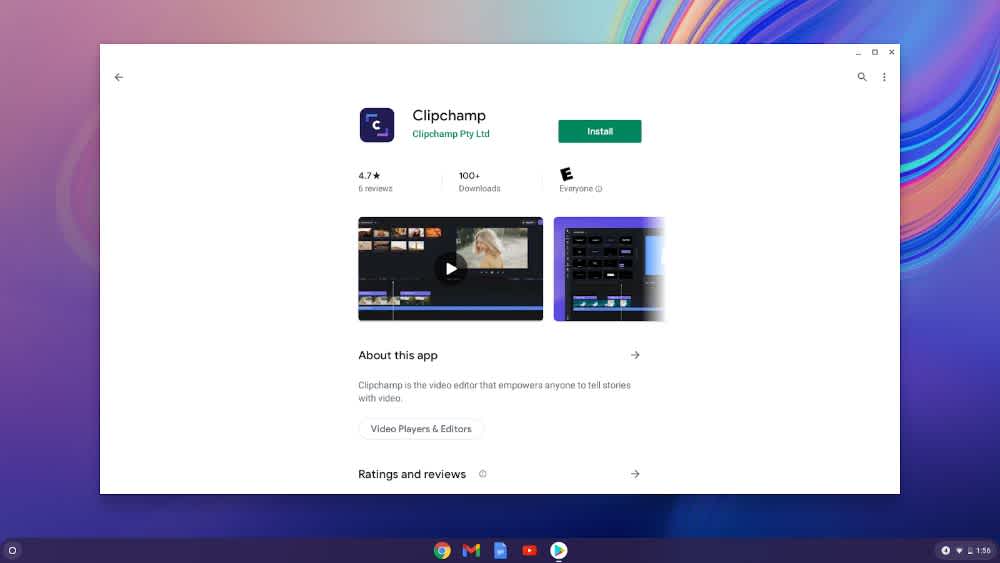Open Gmail from the shelf
Image resolution: width=1000 pixels, height=563 pixels.
tap(471, 550)
